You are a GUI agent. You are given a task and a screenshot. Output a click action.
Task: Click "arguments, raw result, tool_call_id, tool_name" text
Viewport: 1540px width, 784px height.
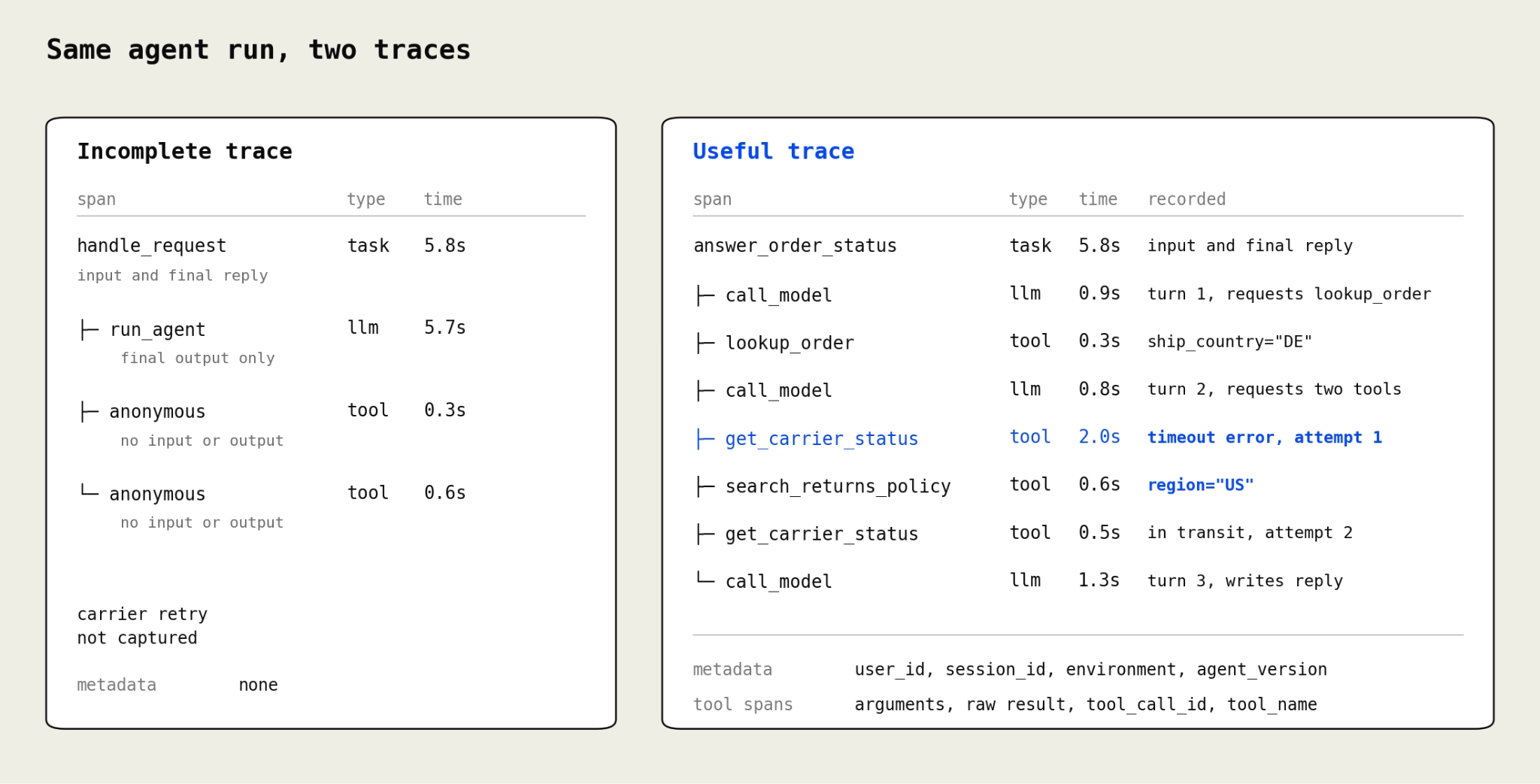click(x=1085, y=704)
